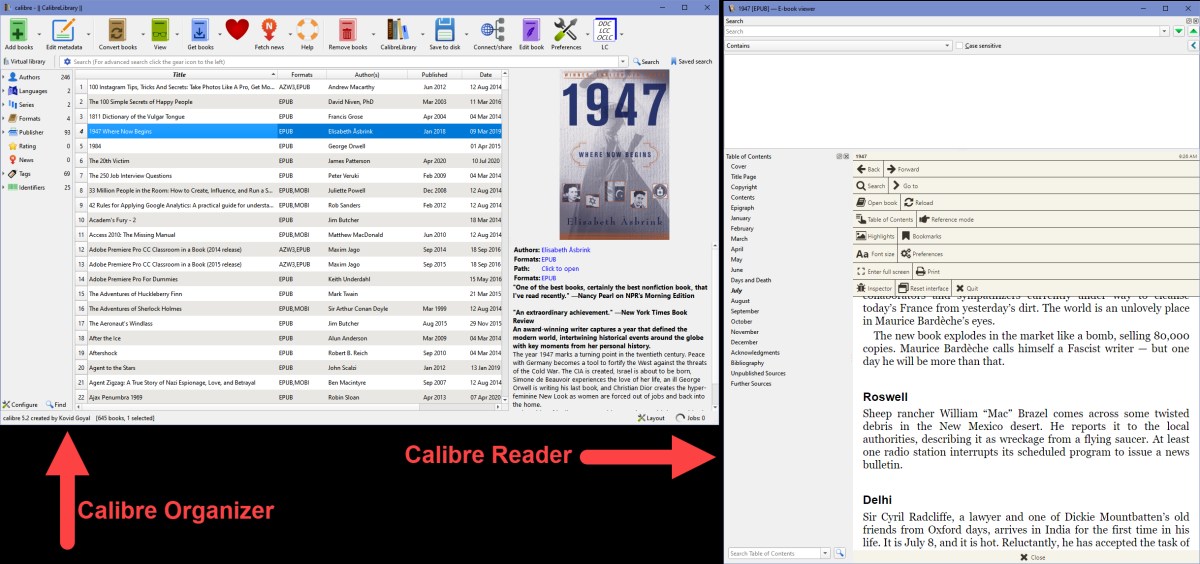Click the Convert books toolbar icon
The image size is (1200, 564).
point(117,30)
